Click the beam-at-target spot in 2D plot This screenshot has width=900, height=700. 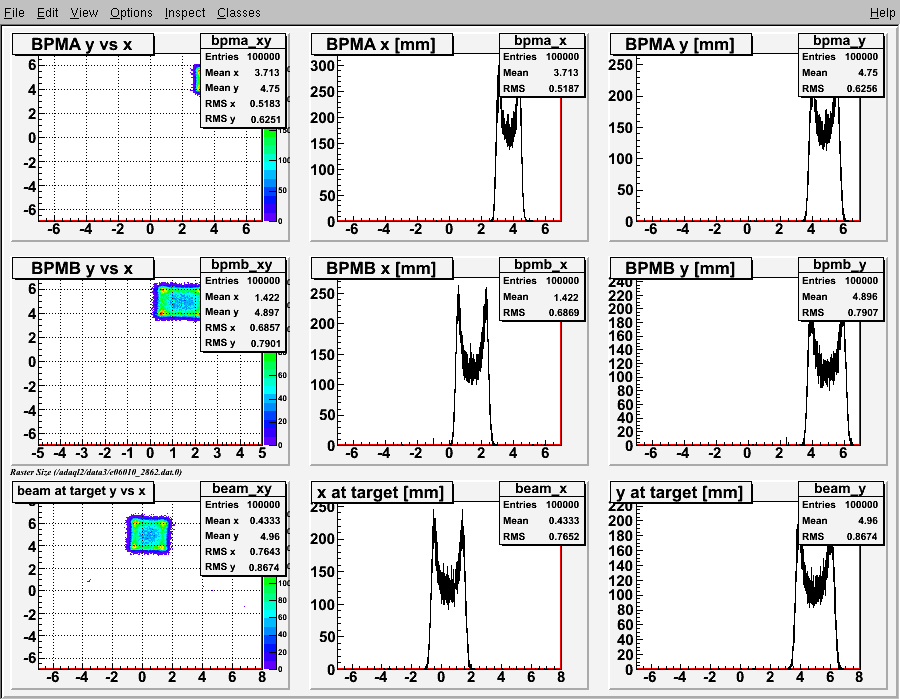point(149,534)
